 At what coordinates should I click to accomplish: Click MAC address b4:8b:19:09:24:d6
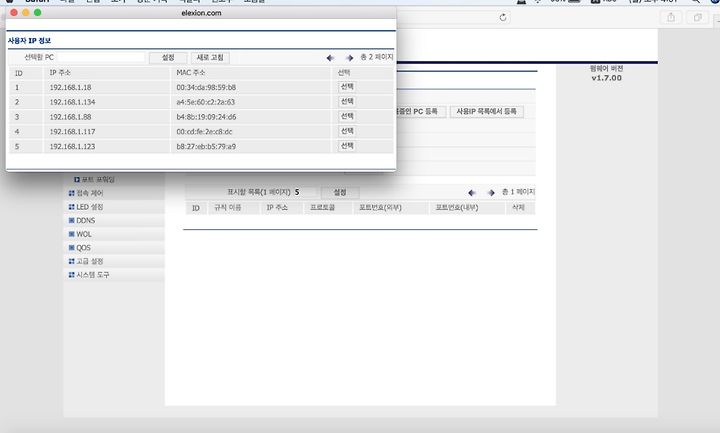click(206, 117)
